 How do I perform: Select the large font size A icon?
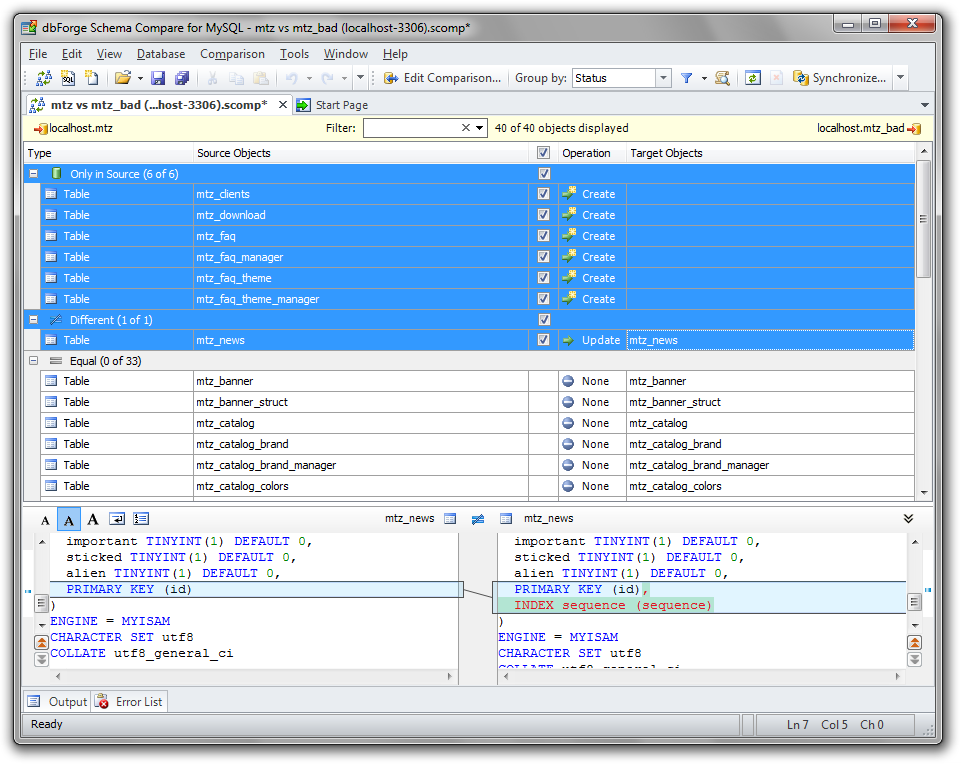pos(93,520)
